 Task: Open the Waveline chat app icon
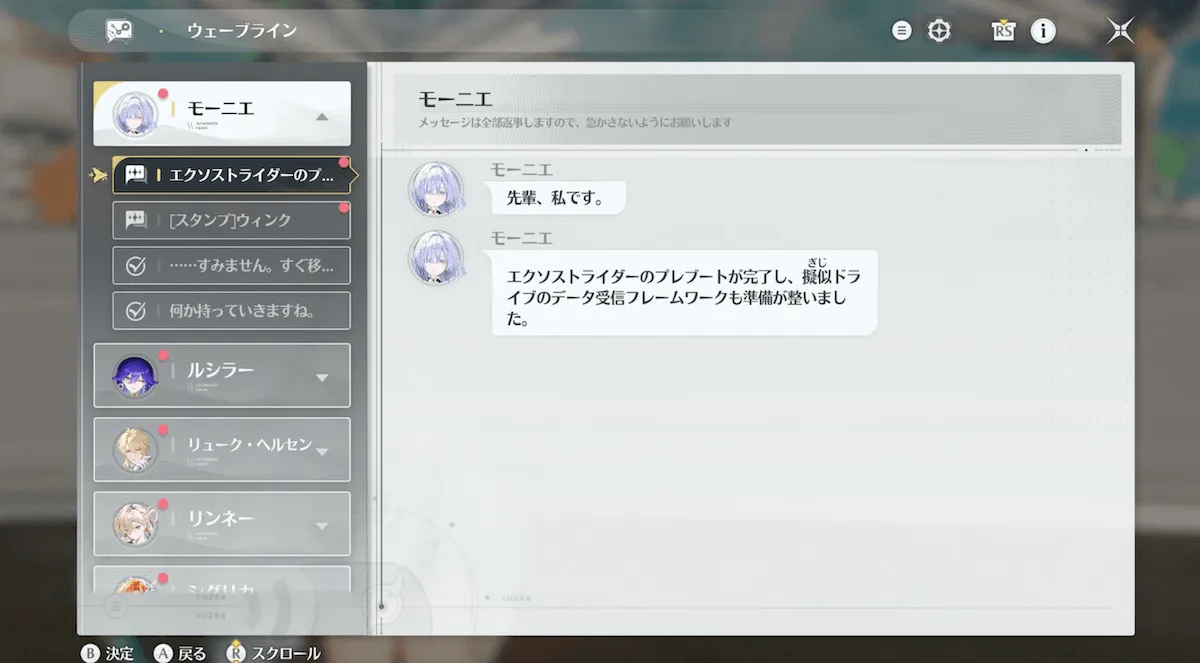pyautogui.click(x=117, y=30)
